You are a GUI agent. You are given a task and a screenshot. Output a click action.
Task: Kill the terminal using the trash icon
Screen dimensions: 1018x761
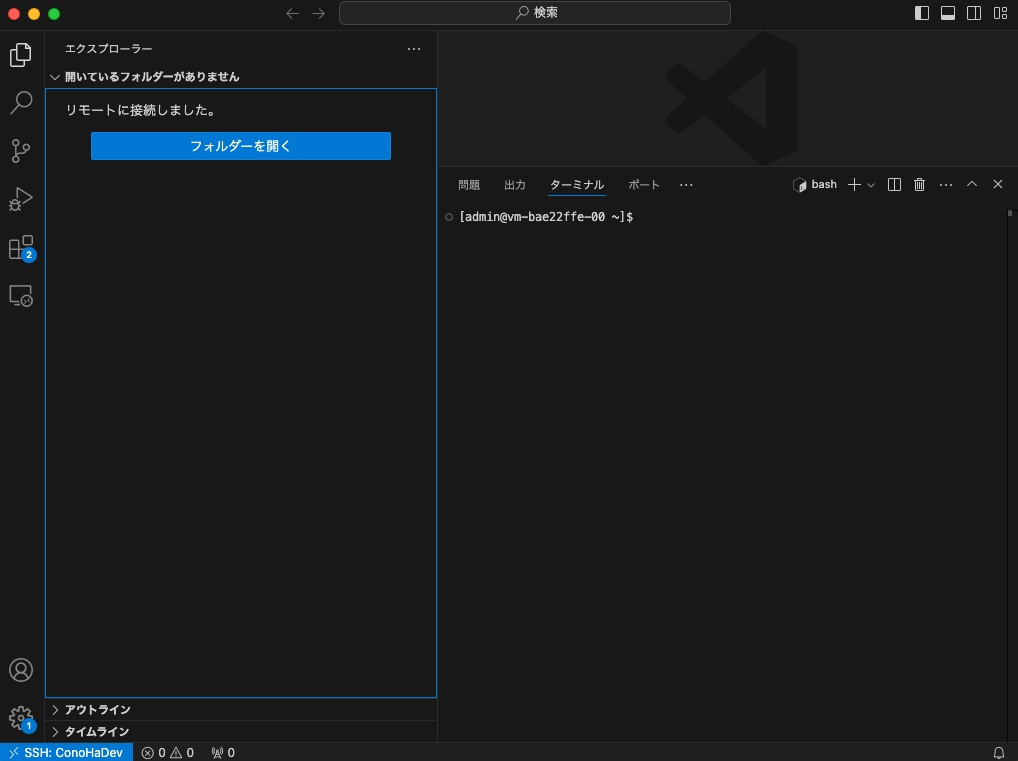click(x=919, y=184)
